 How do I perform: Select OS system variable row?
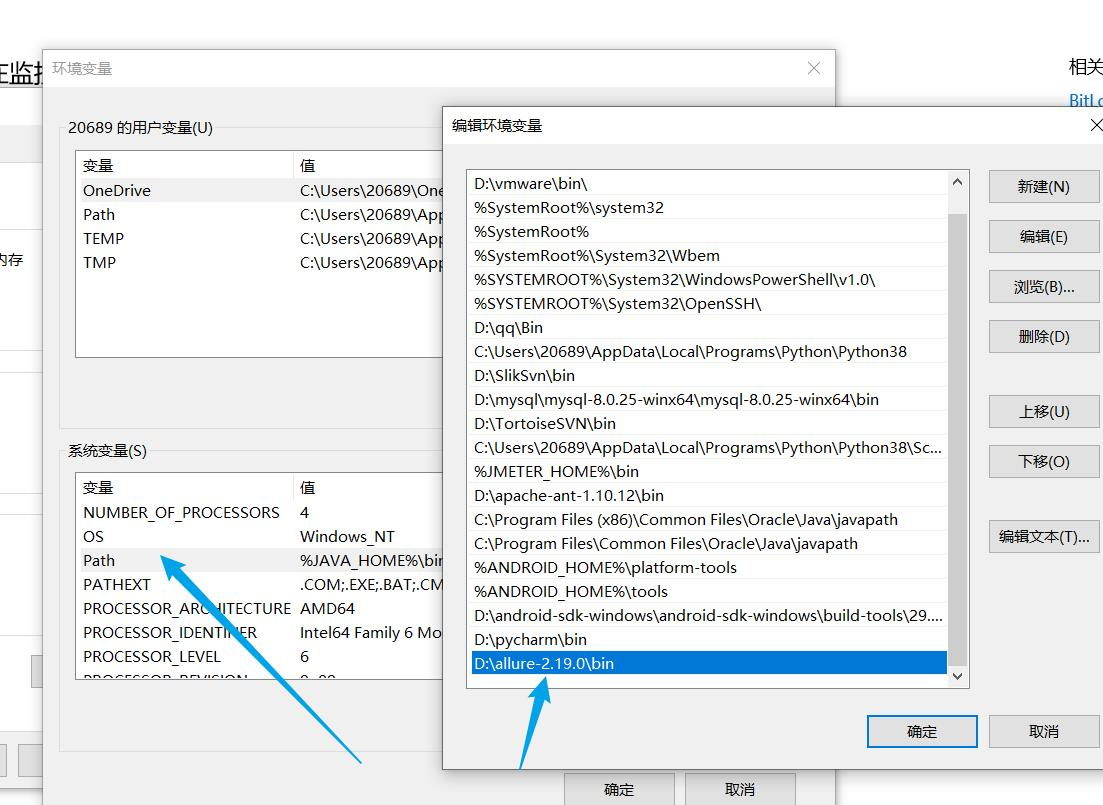coord(260,536)
